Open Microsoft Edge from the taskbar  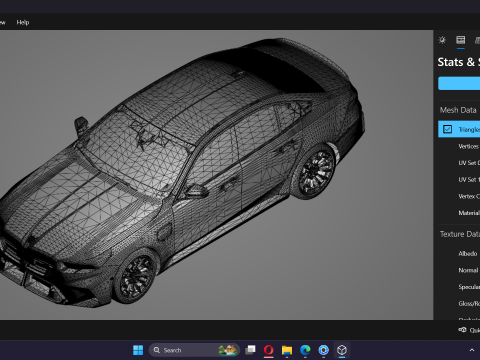(305, 350)
